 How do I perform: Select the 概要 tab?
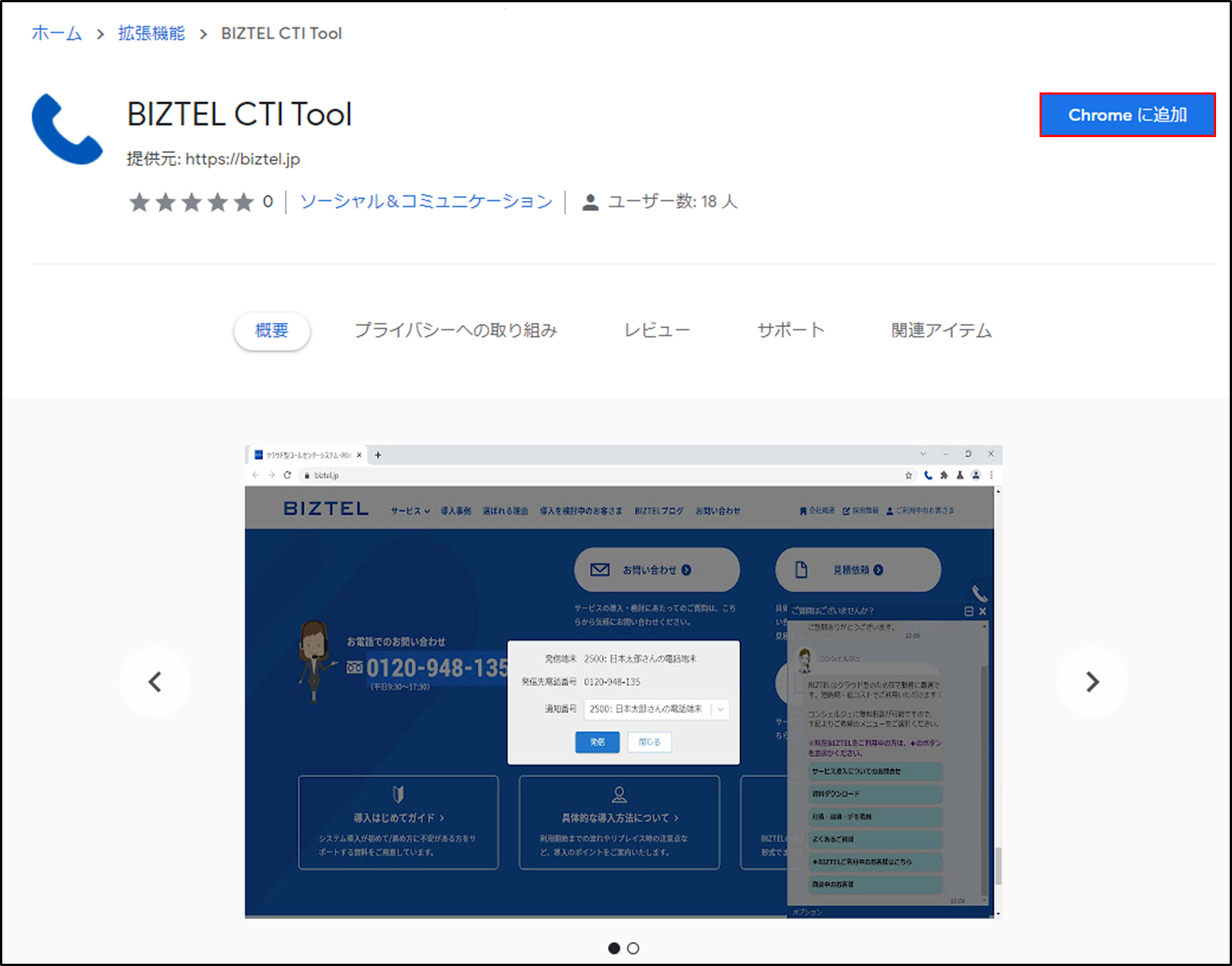click(x=272, y=330)
